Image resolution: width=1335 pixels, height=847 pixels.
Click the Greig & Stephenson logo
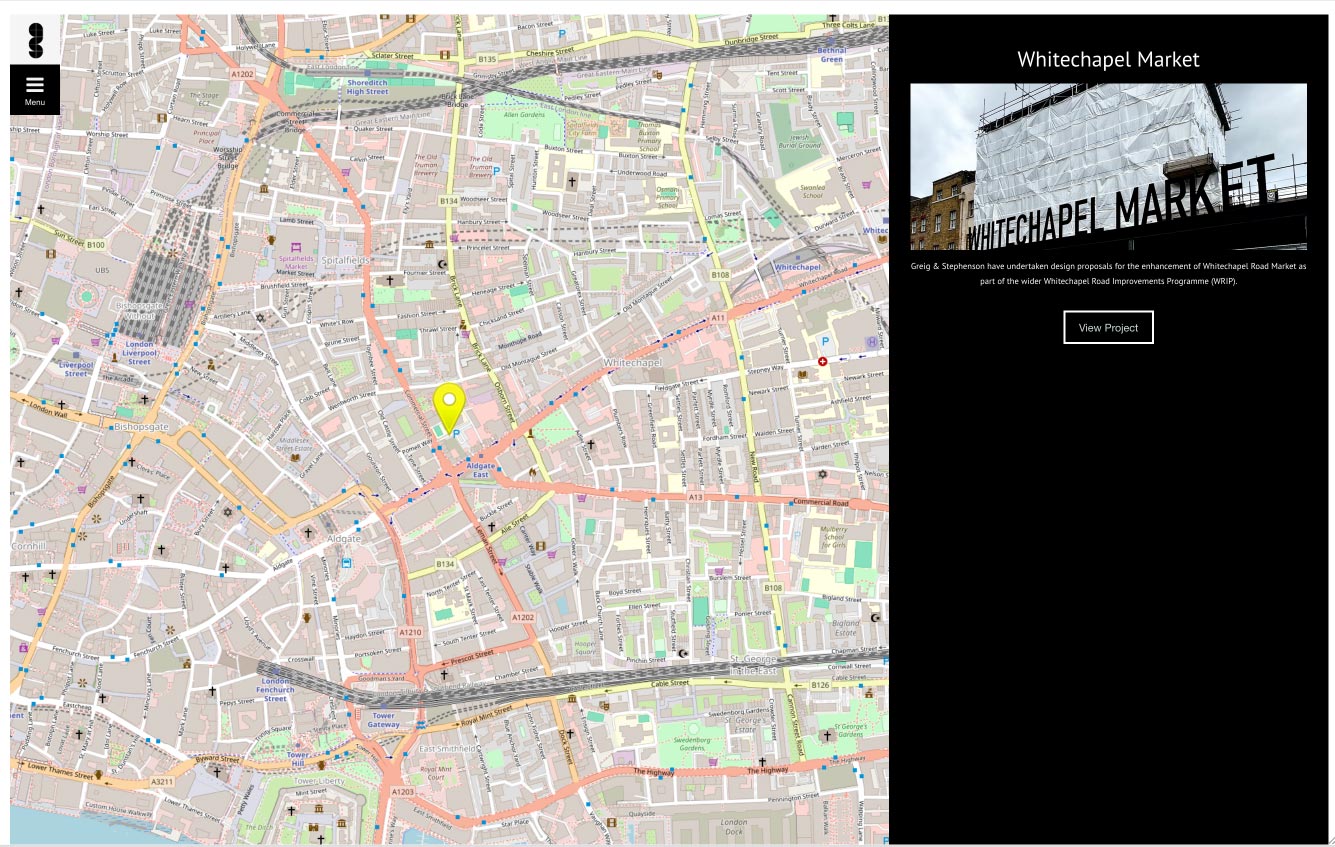click(x=36, y=40)
